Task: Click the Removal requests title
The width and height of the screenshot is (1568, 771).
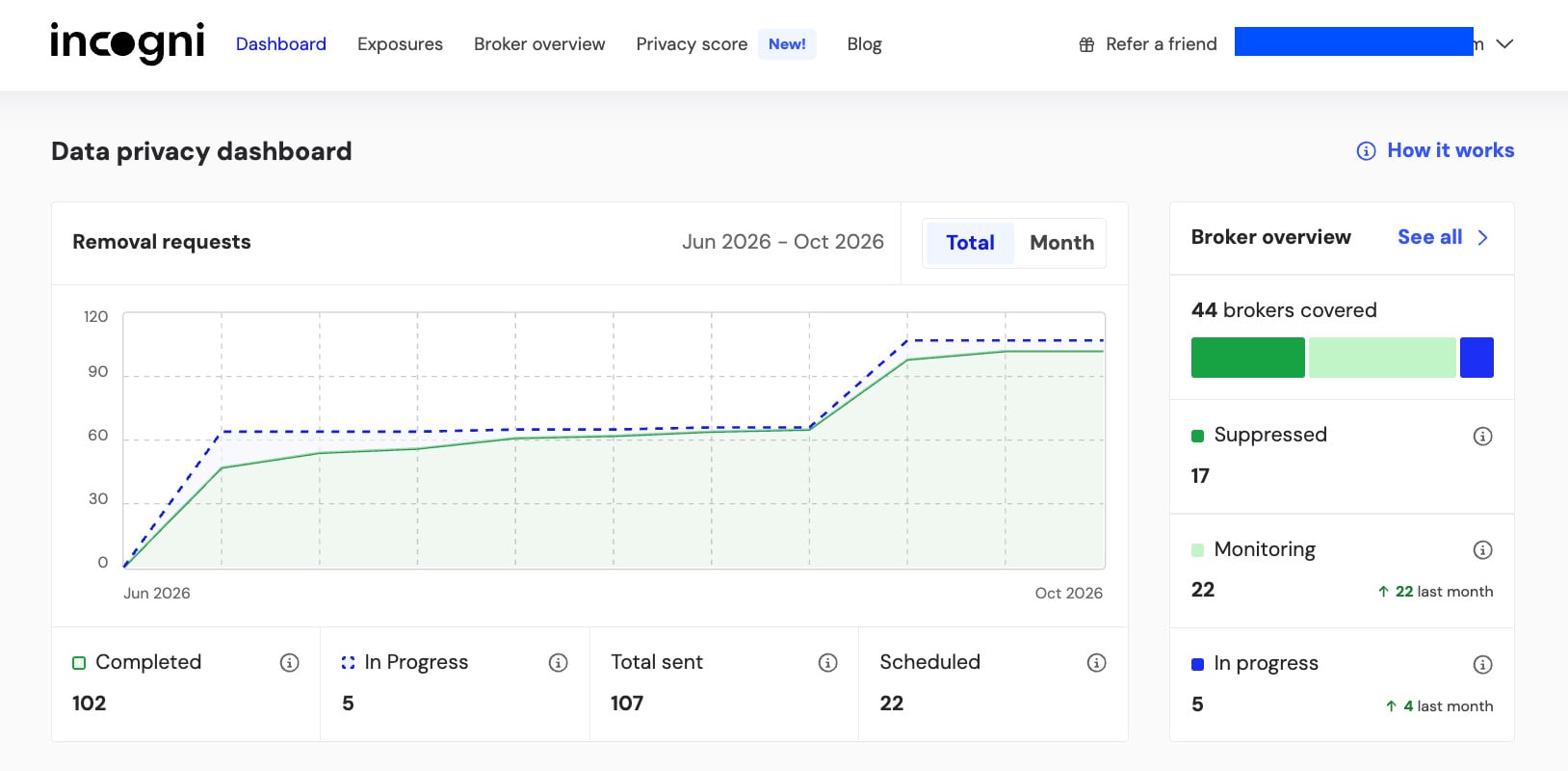Action: (x=162, y=242)
